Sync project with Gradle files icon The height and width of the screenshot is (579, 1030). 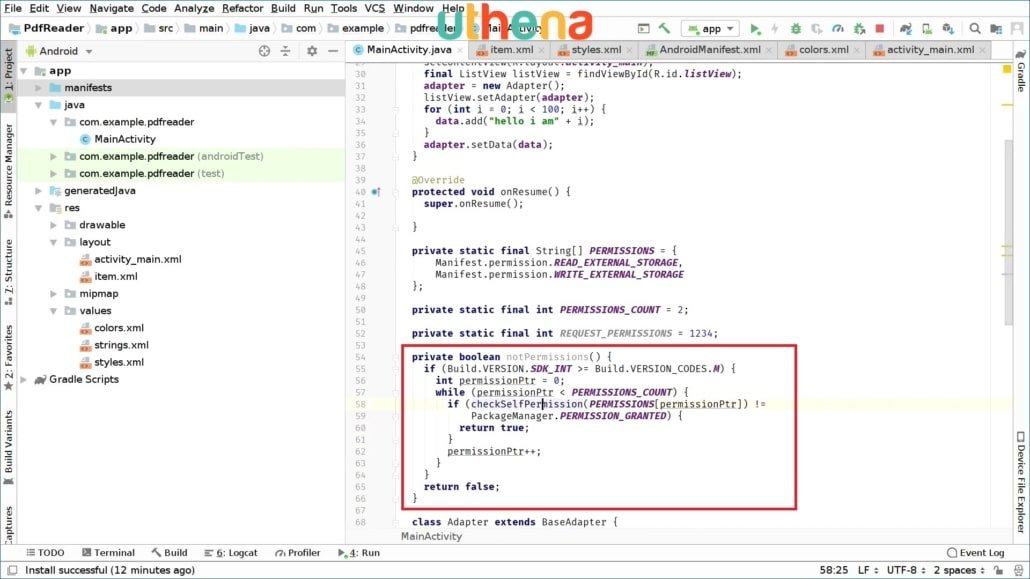coord(906,28)
